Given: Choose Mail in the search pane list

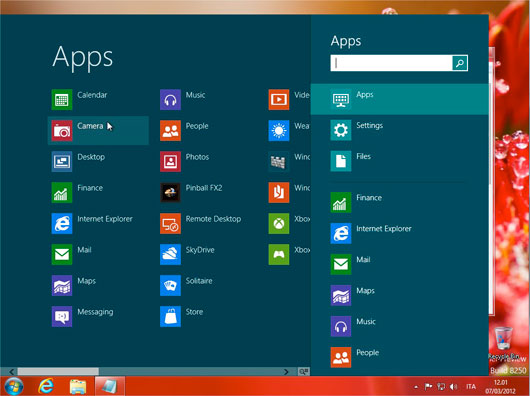Looking at the screenshot, I should (x=399, y=265).
